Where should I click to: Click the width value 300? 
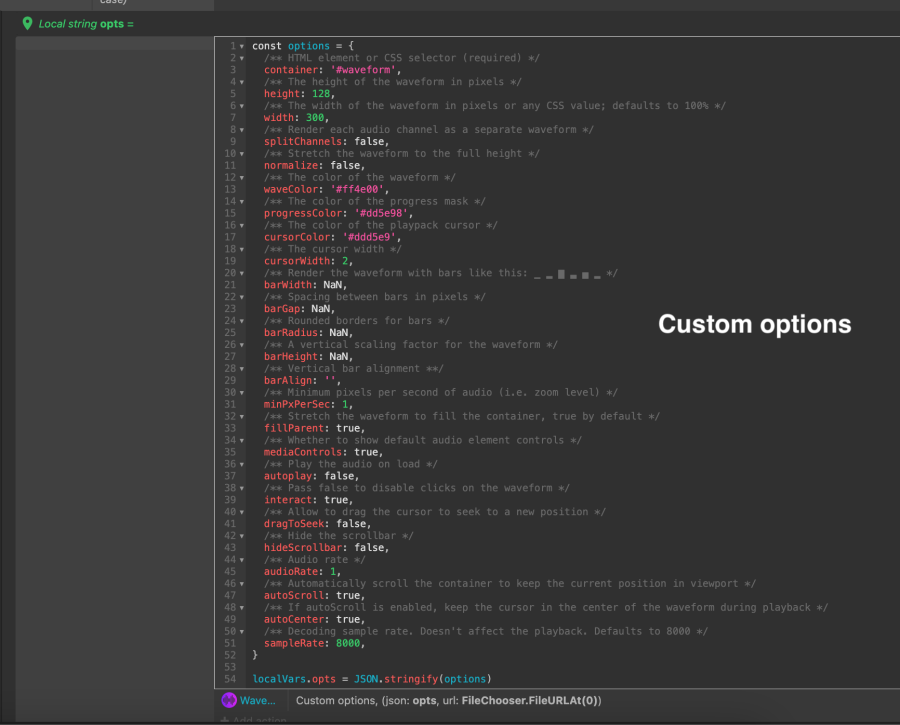315,118
